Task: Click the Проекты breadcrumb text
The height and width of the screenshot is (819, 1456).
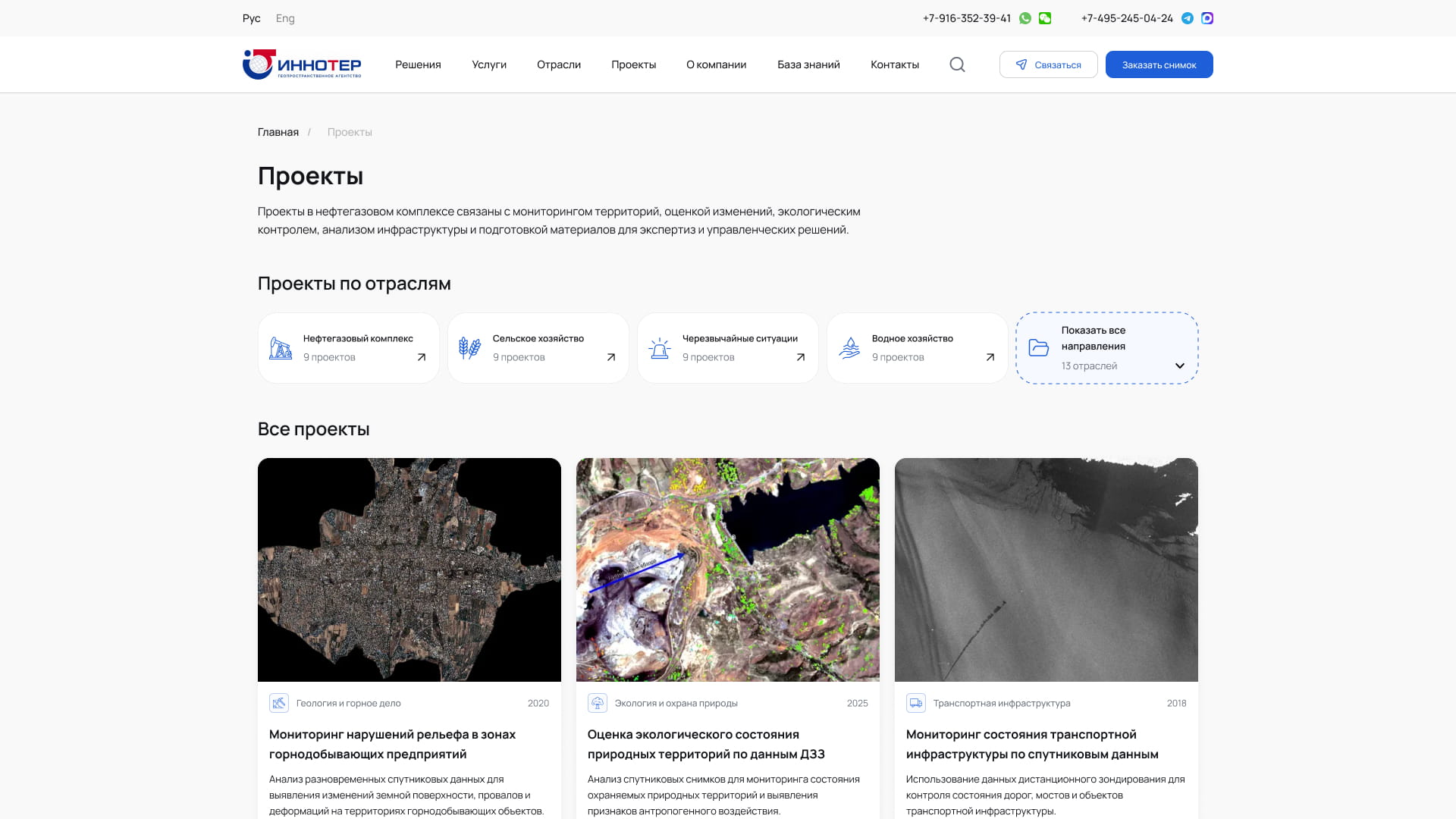Action: pyautogui.click(x=350, y=132)
